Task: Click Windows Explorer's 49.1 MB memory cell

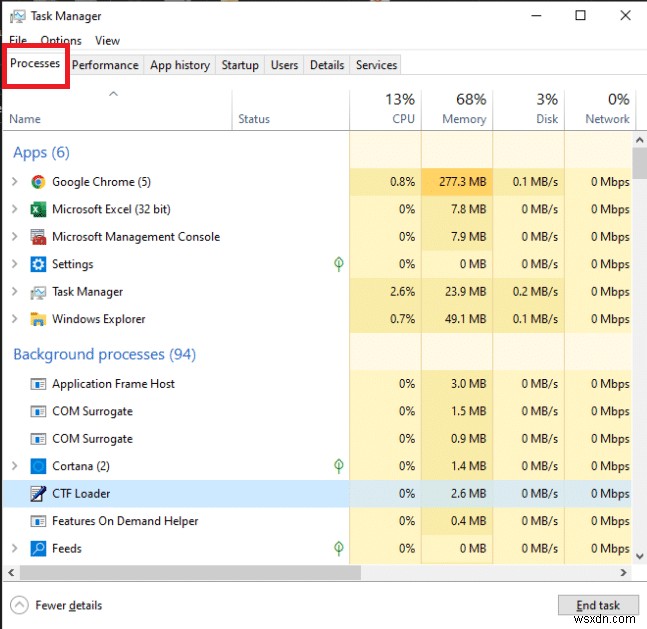Action: tap(457, 319)
